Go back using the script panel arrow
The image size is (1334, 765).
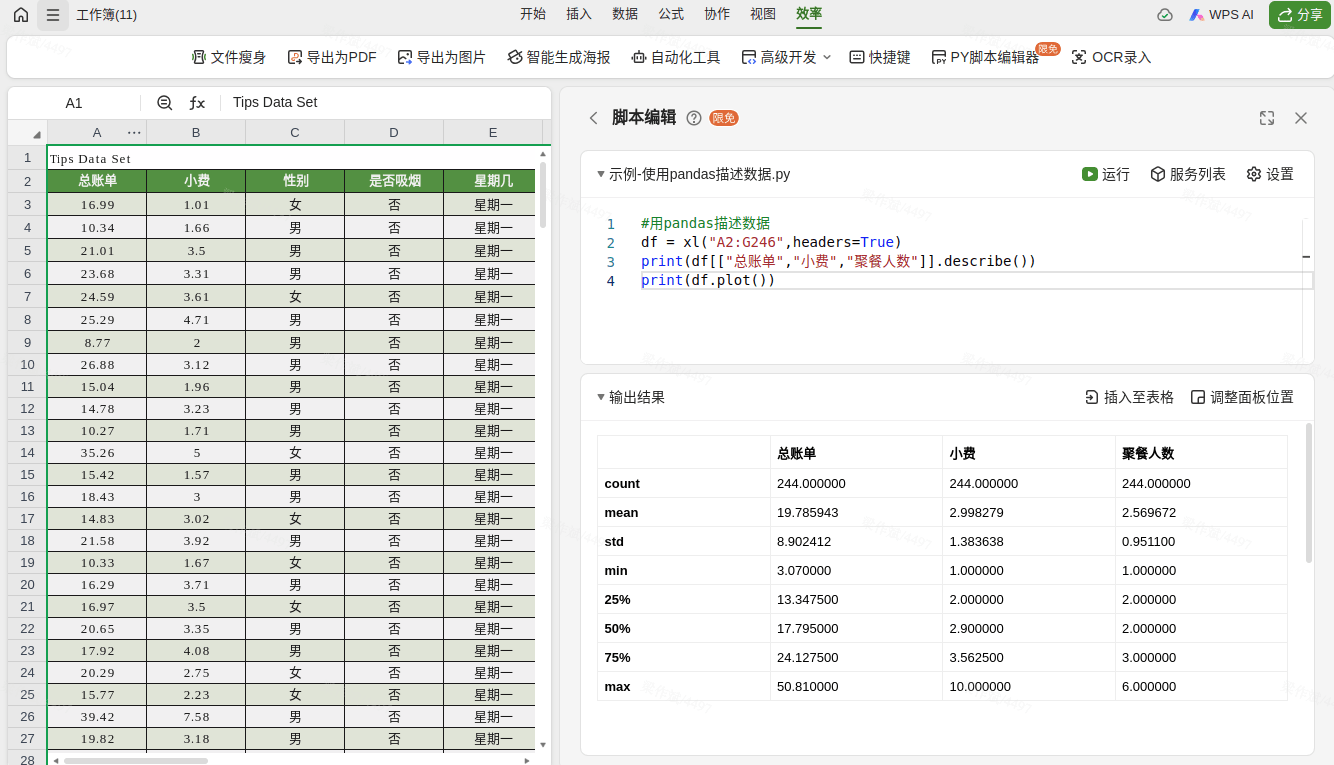(593, 118)
